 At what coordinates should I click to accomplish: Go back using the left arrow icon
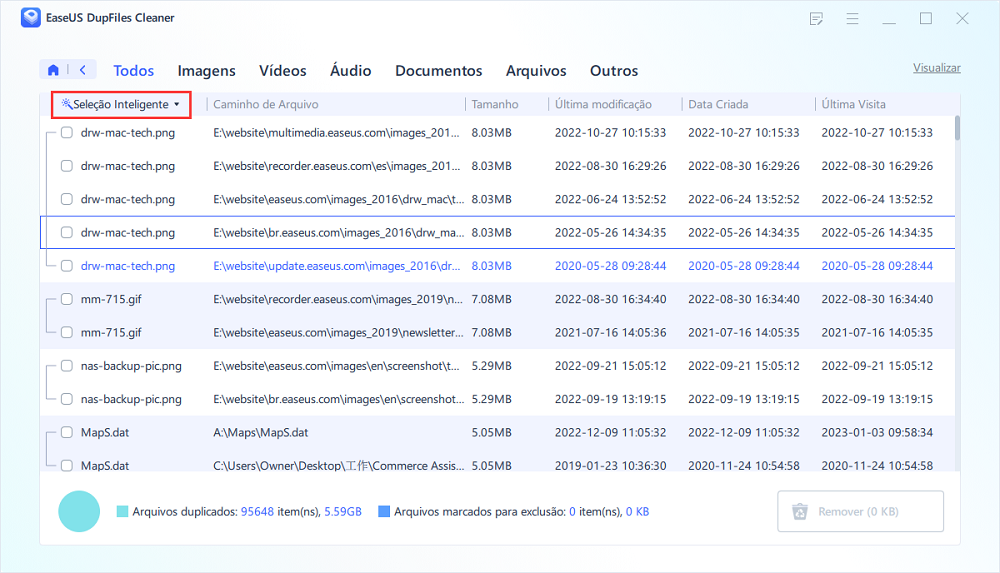(81, 70)
